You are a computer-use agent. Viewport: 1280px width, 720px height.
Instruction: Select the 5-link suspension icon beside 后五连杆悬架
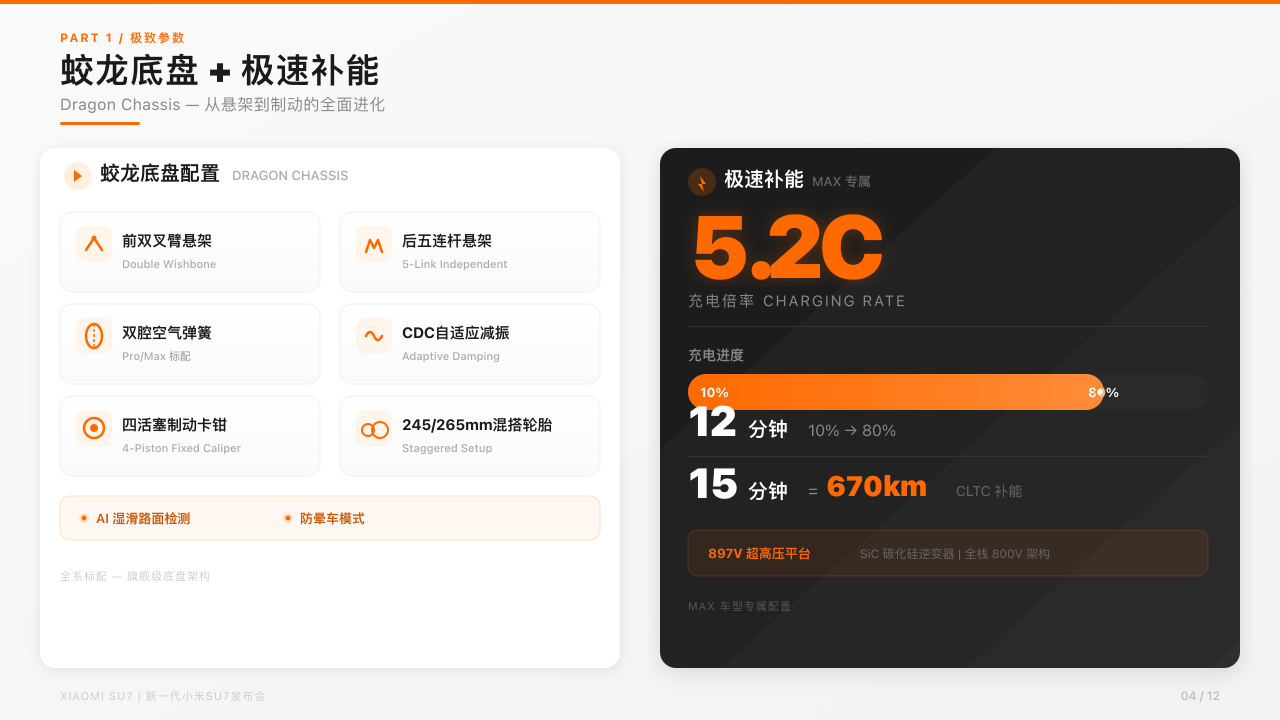click(x=373, y=244)
